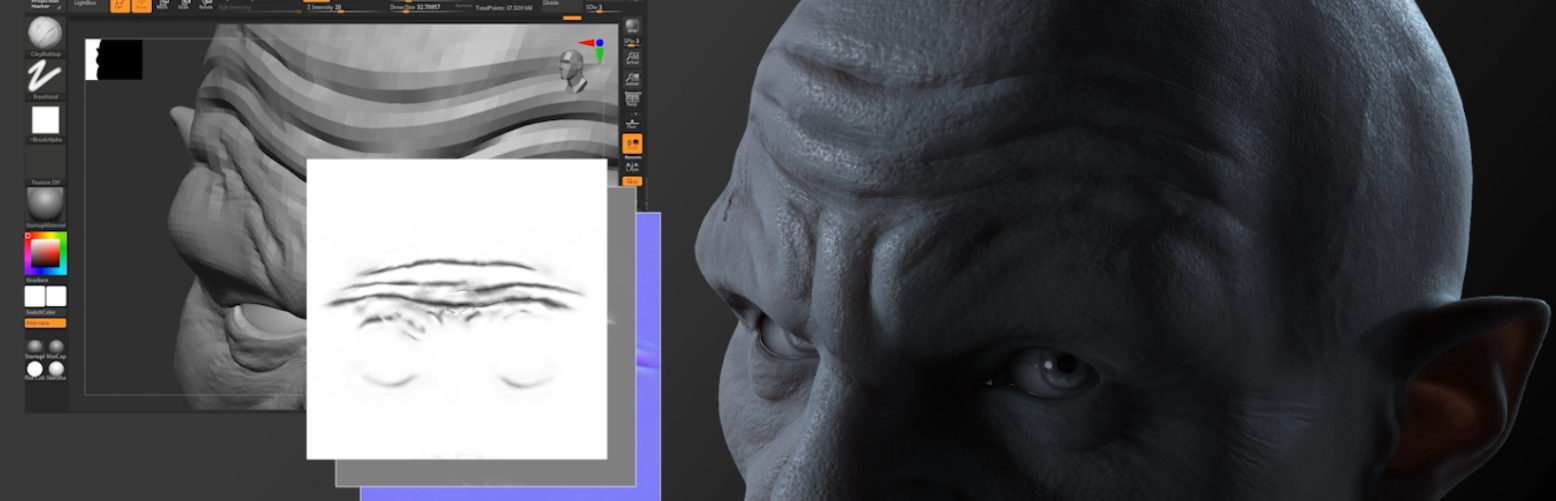The height and width of the screenshot is (501, 1556).
Task: Activate the Move transform button
Action: coord(162,4)
